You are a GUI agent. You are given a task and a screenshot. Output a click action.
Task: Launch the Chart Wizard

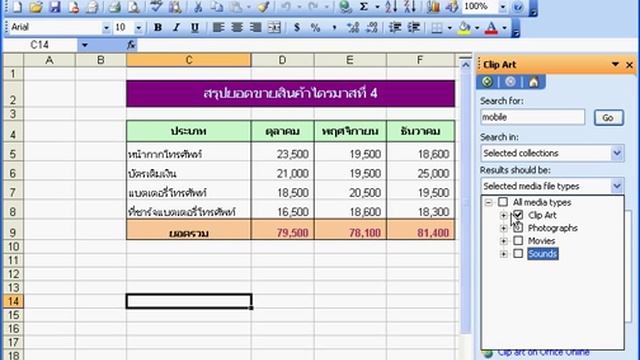(x=433, y=7)
